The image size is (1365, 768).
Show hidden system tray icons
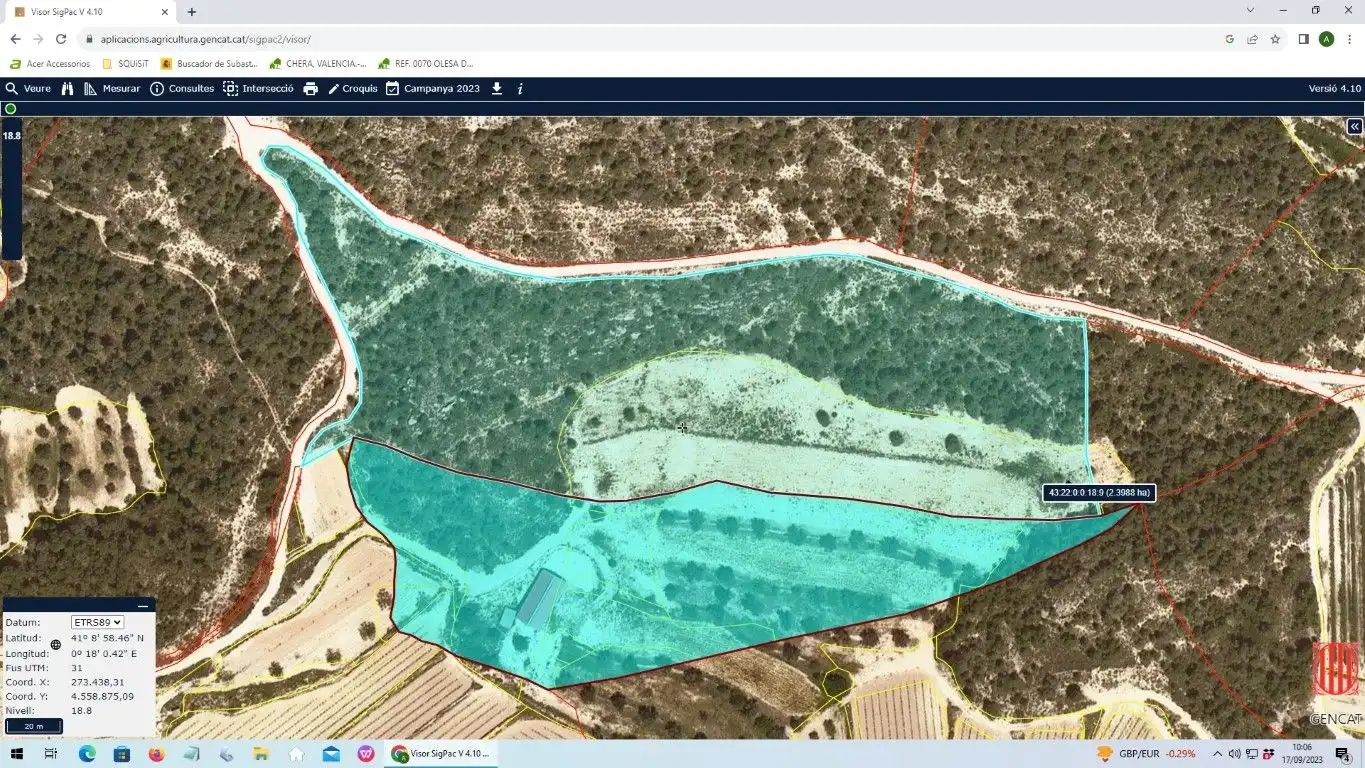[x=1217, y=754]
